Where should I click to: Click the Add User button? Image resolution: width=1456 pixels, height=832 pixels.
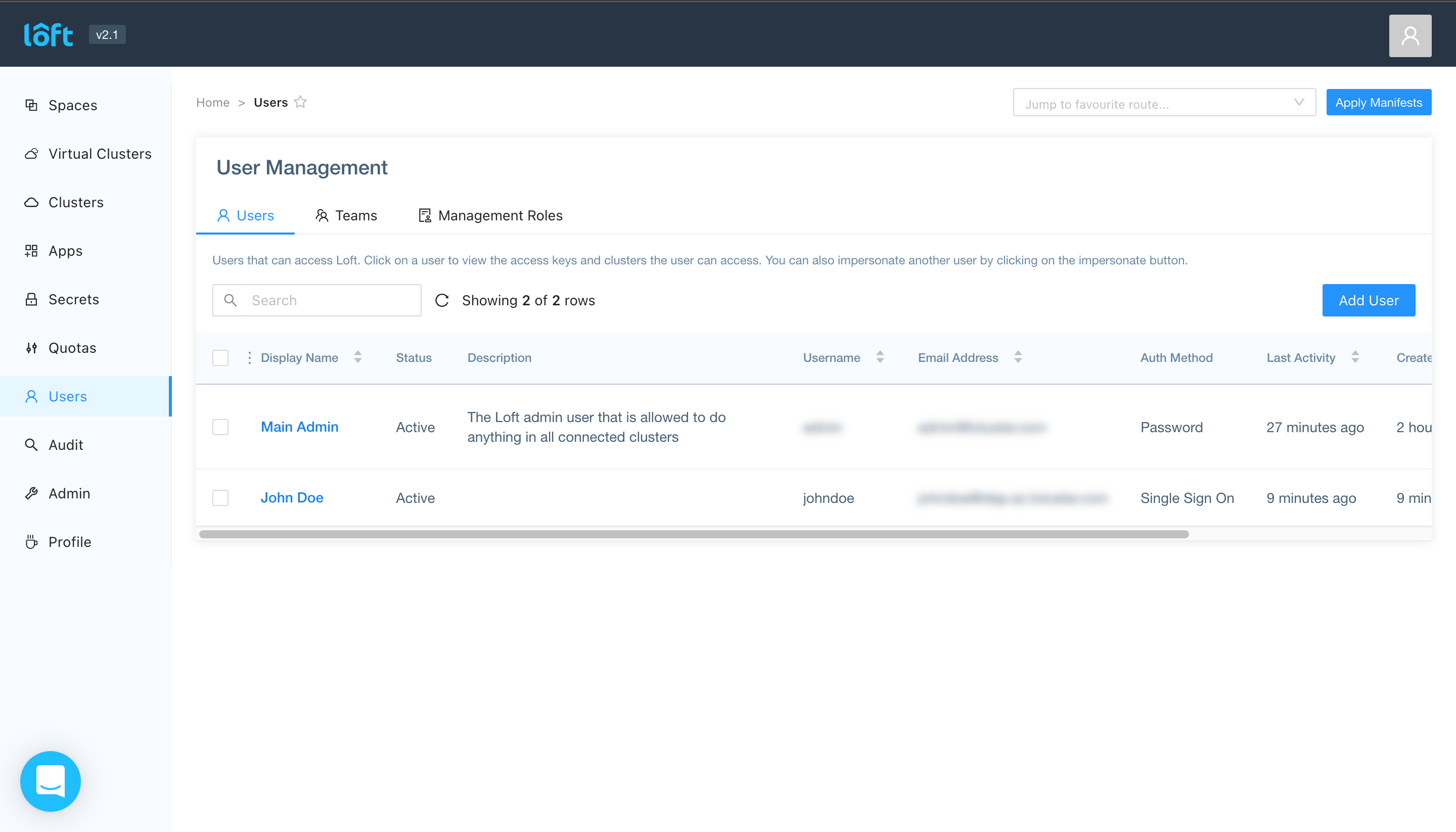pyautogui.click(x=1368, y=301)
